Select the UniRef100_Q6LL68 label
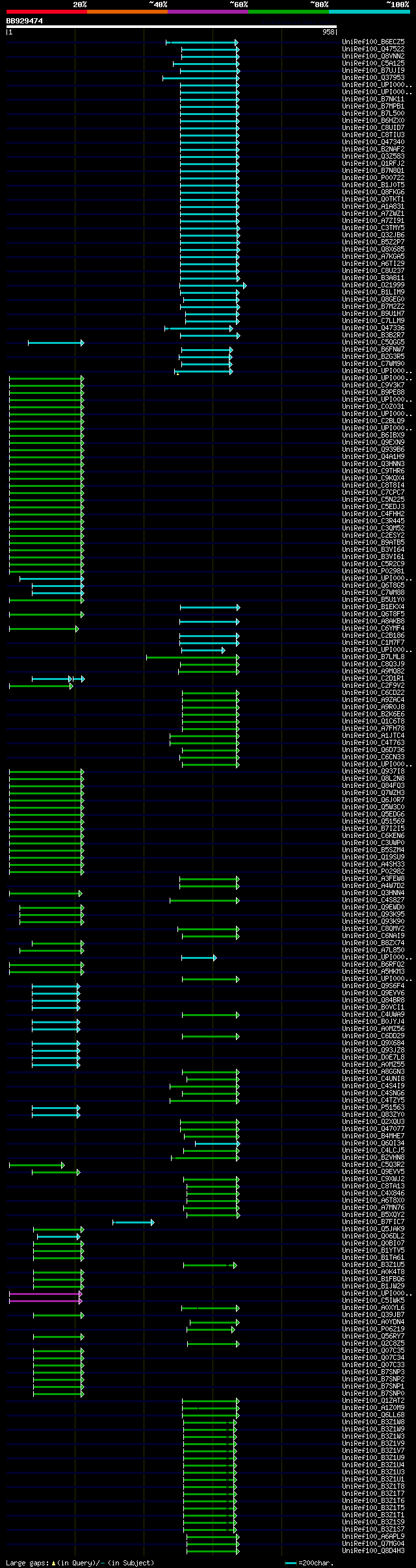 (373, 1415)
